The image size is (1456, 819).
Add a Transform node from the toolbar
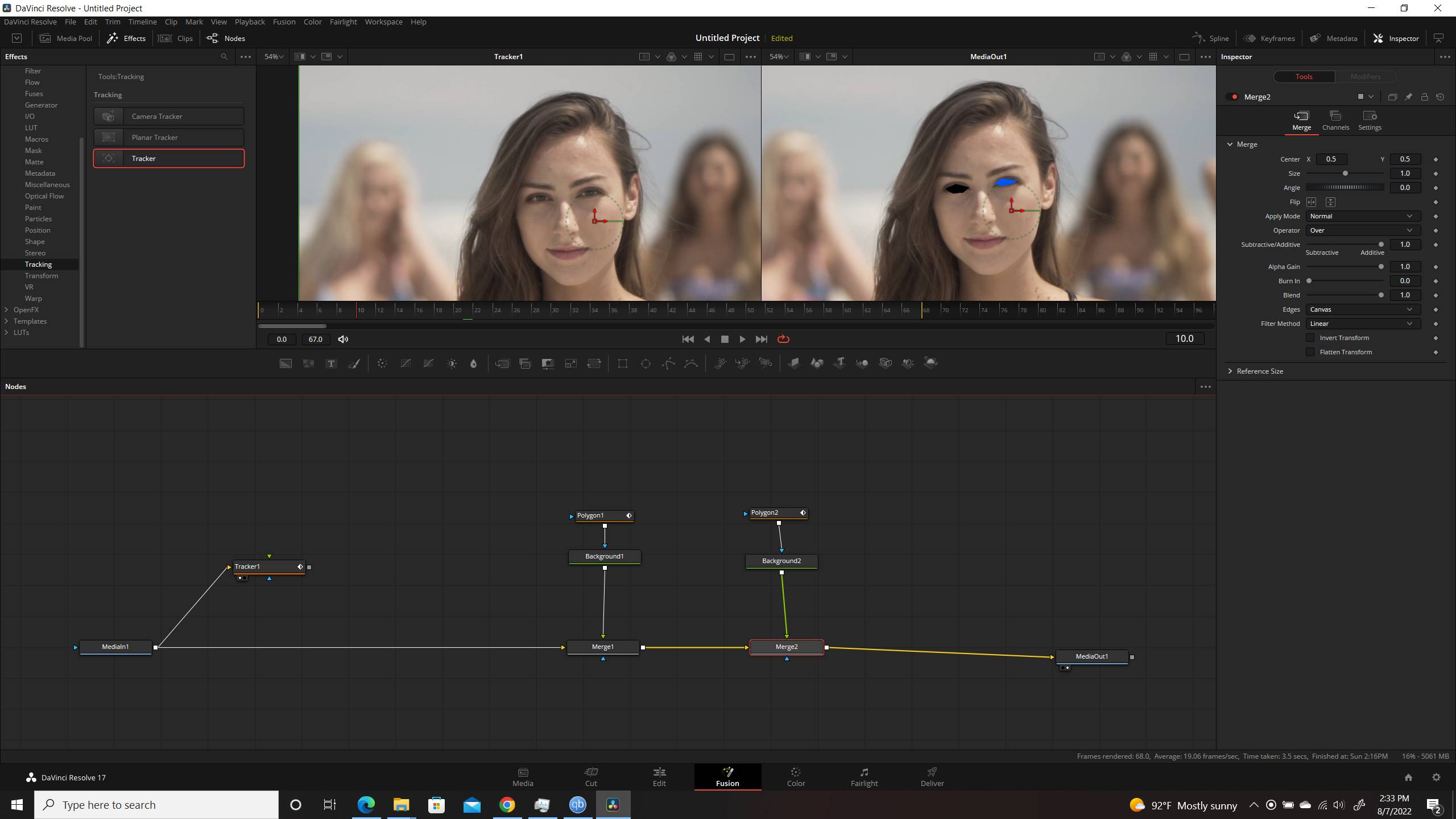(594, 363)
